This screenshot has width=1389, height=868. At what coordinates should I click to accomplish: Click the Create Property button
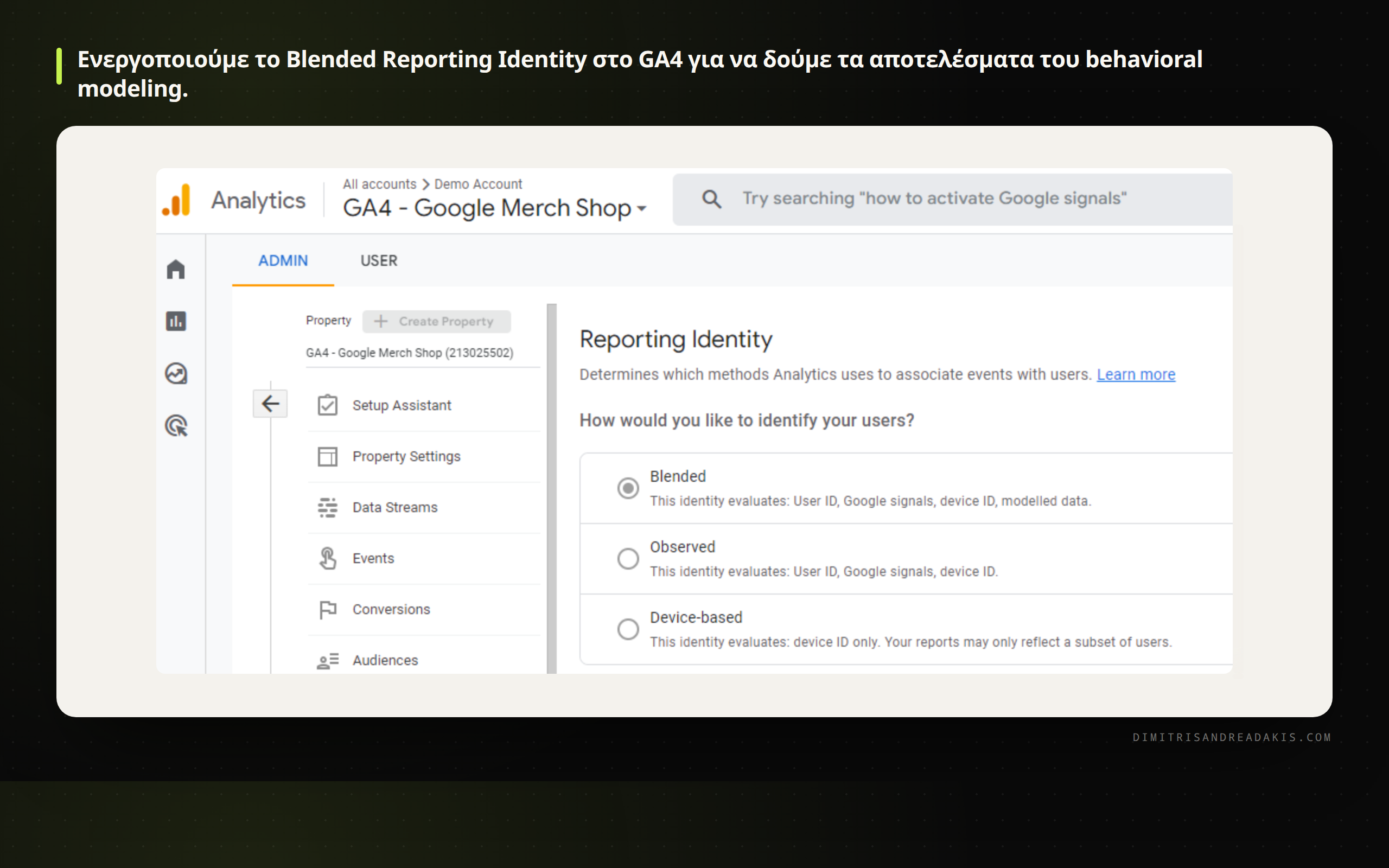pos(436,322)
